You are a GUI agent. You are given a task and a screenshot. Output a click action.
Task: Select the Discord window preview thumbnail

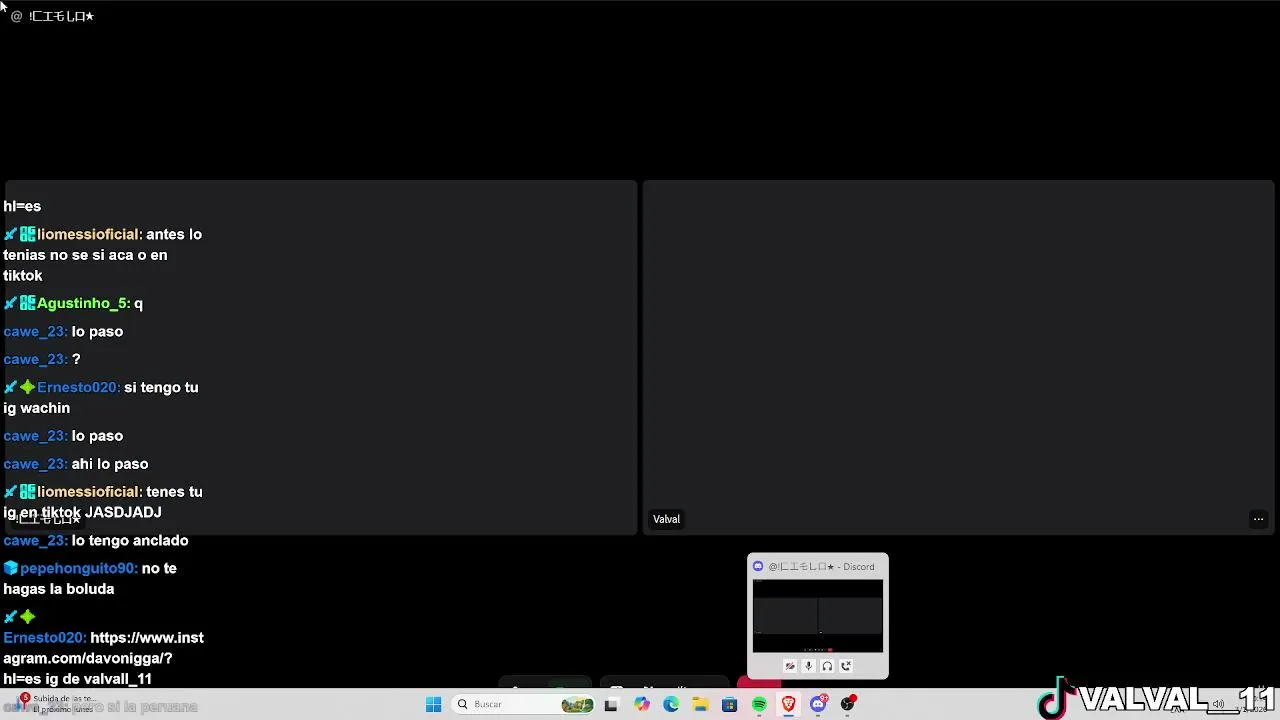point(818,616)
